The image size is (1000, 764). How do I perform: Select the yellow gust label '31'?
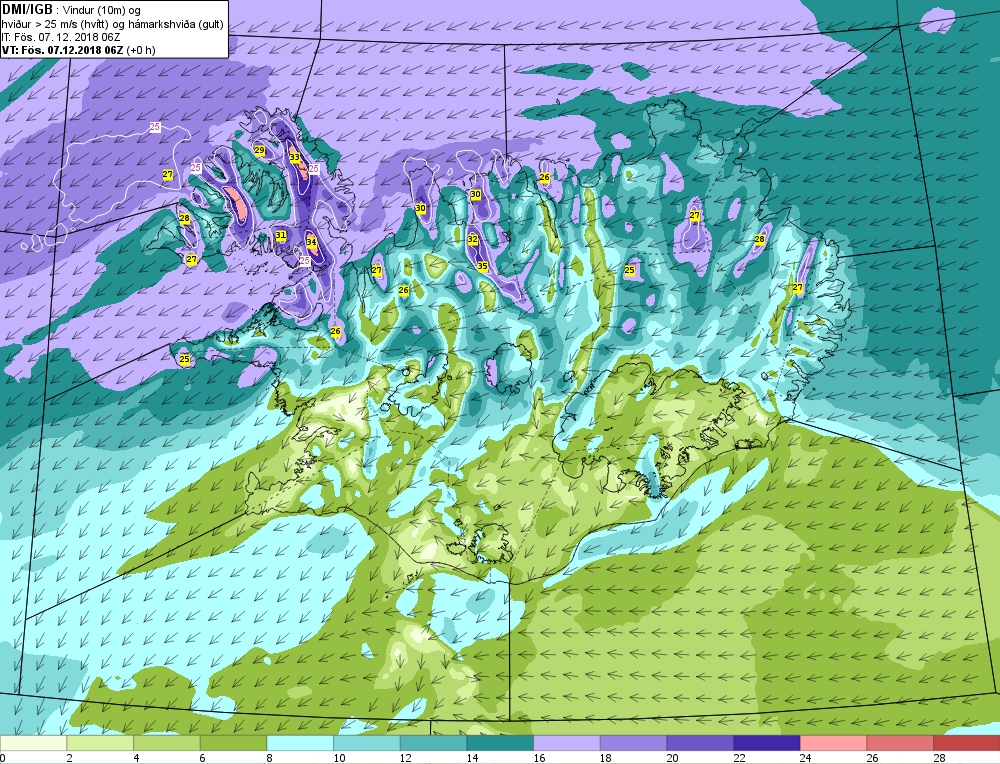tap(280, 235)
